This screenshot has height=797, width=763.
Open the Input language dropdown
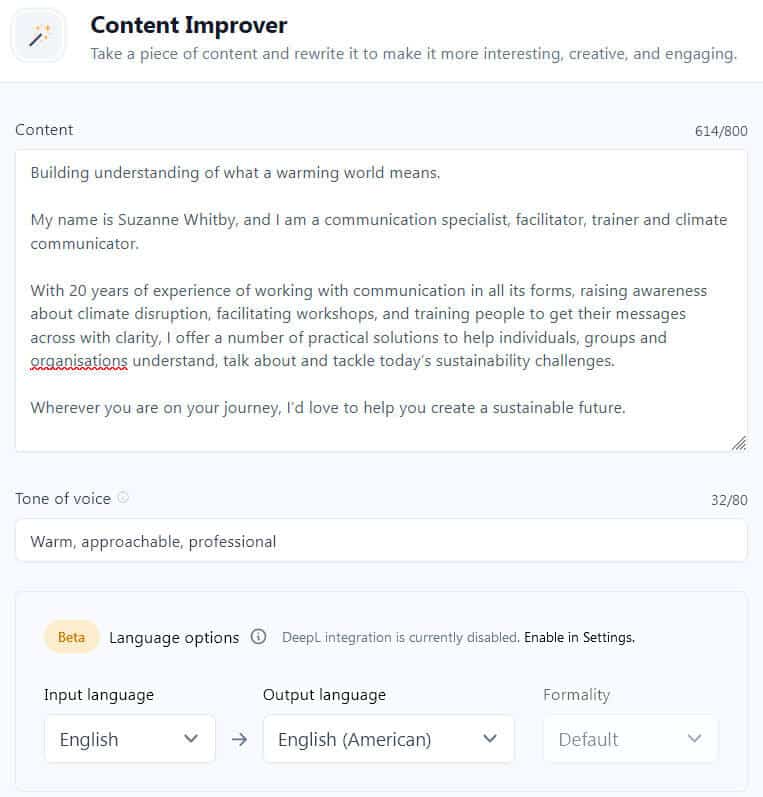click(x=129, y=740)
